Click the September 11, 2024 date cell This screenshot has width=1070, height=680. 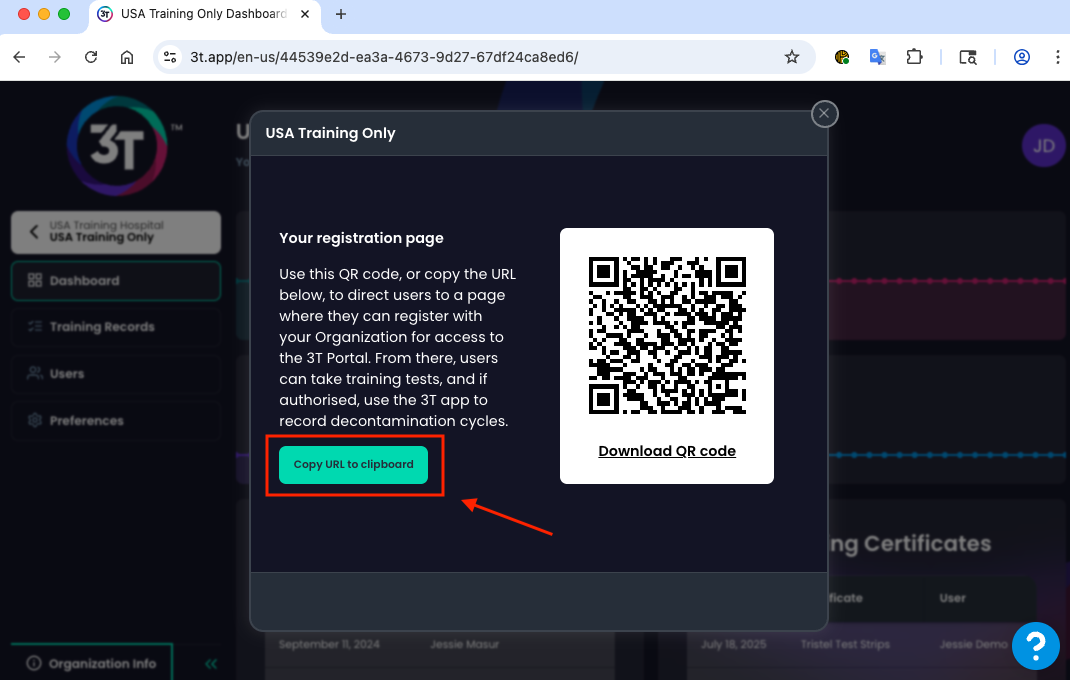(x=329, y=644)
